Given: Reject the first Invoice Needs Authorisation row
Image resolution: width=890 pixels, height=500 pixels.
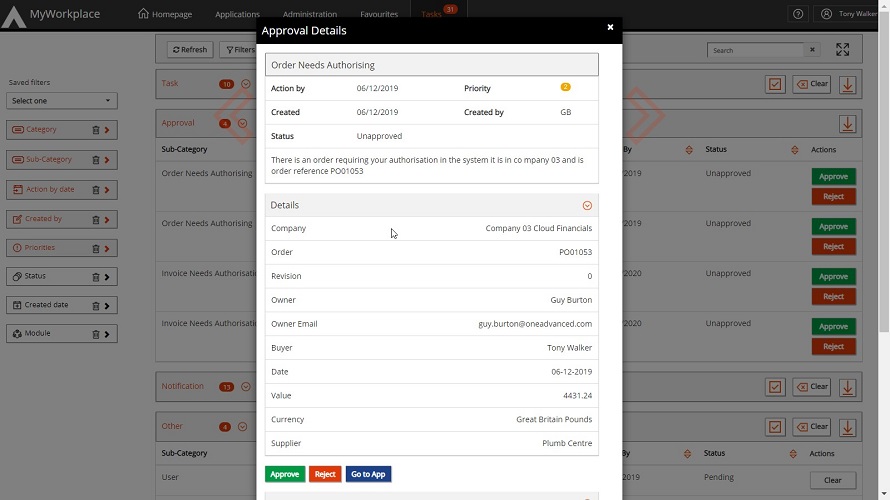Looking at the screenshot, I should coord(833,296).
